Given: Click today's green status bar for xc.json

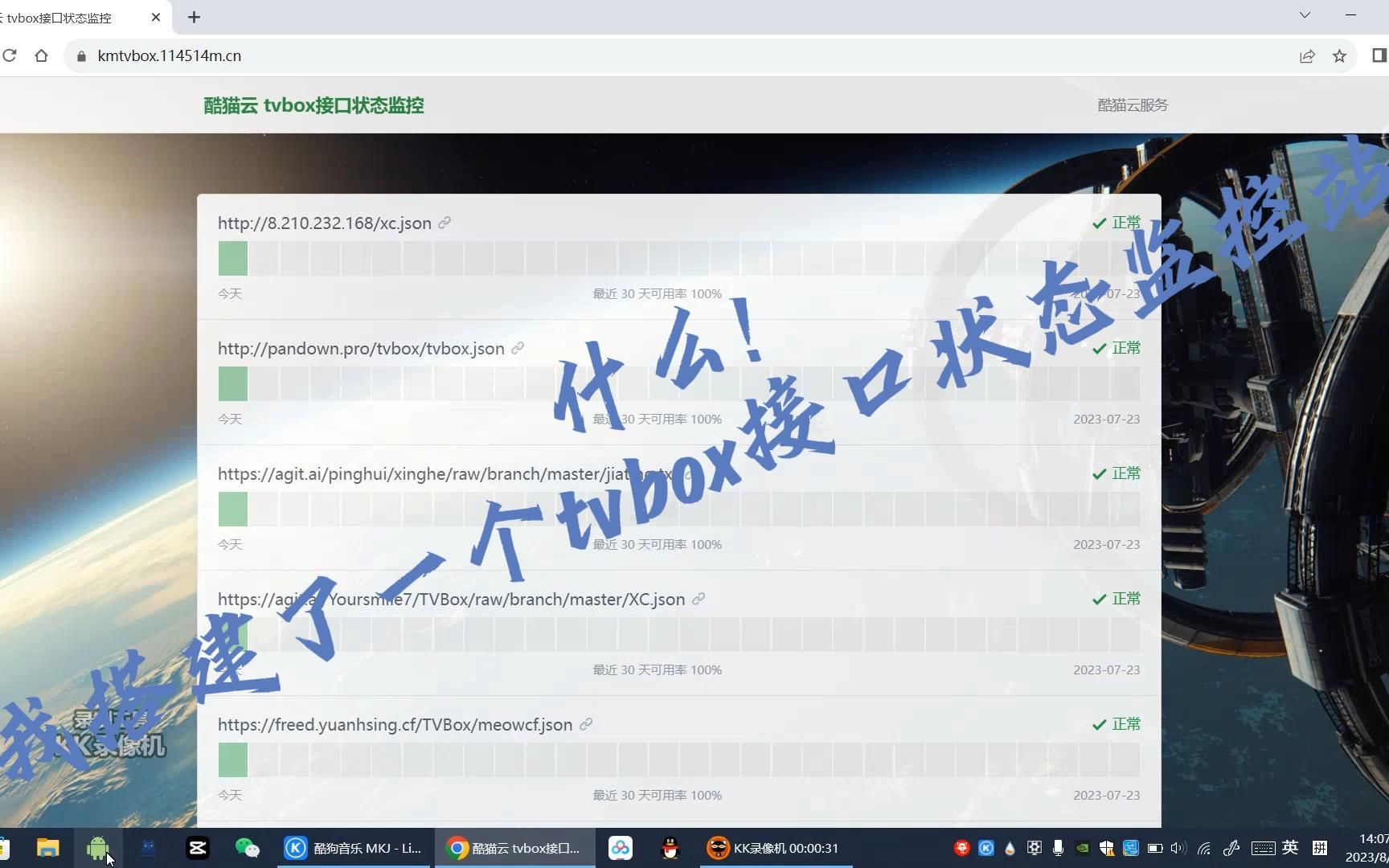Looking at the screenshot, I should pos(233,259).
